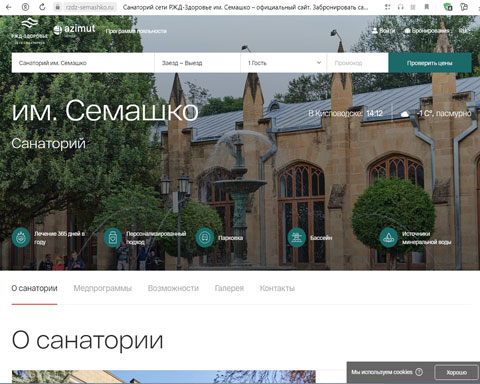Click the Парковка bus icon
Viewport: 480px width, 384px height.
click(x=205, y=238)
